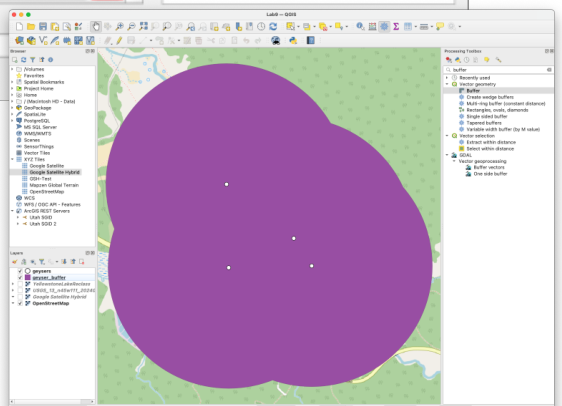Open a project with the folder icon
This screenshot has width=562, height=406.
[x=31, y=27]
